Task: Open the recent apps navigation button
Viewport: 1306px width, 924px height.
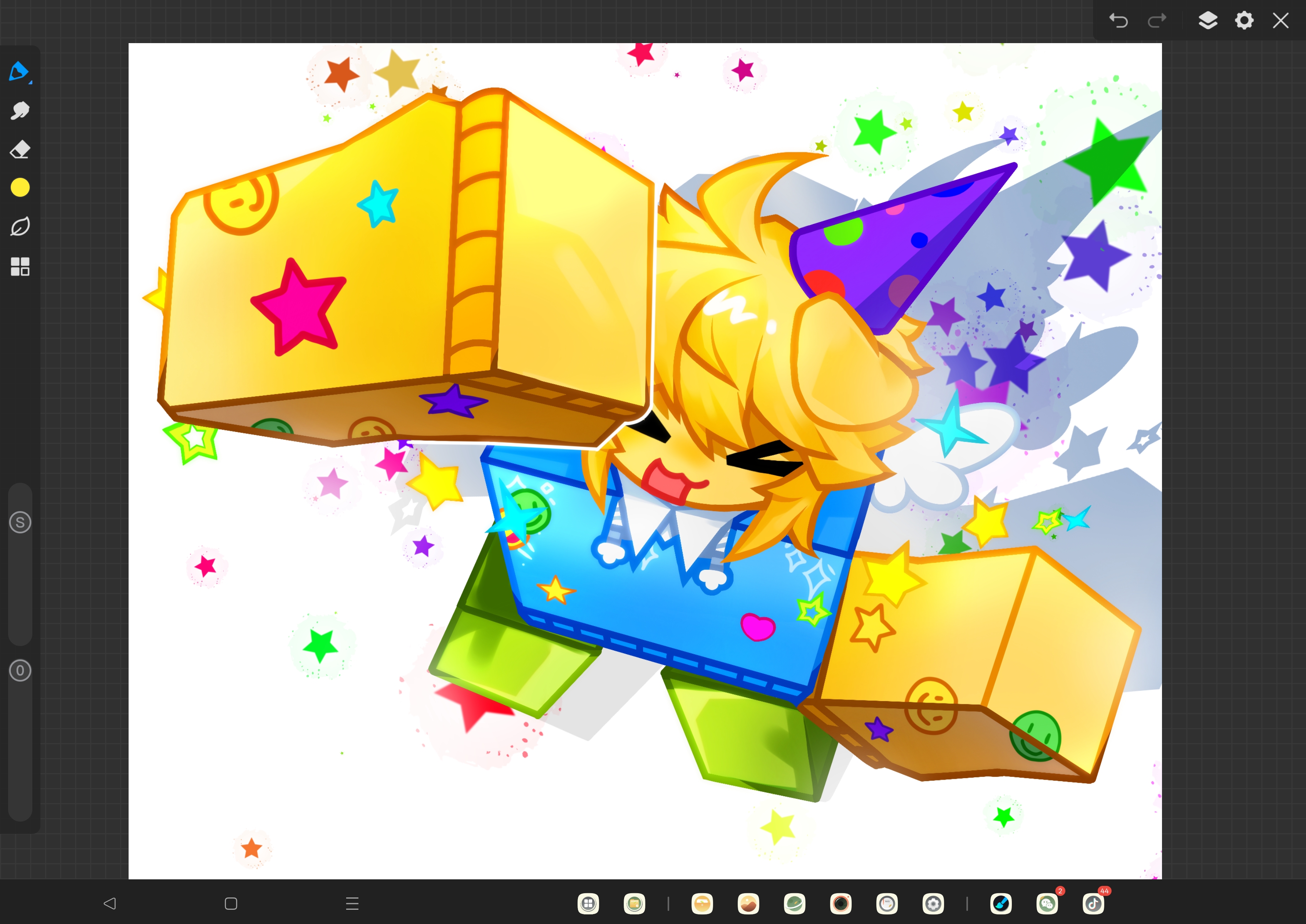Action: tap(352, 903)
